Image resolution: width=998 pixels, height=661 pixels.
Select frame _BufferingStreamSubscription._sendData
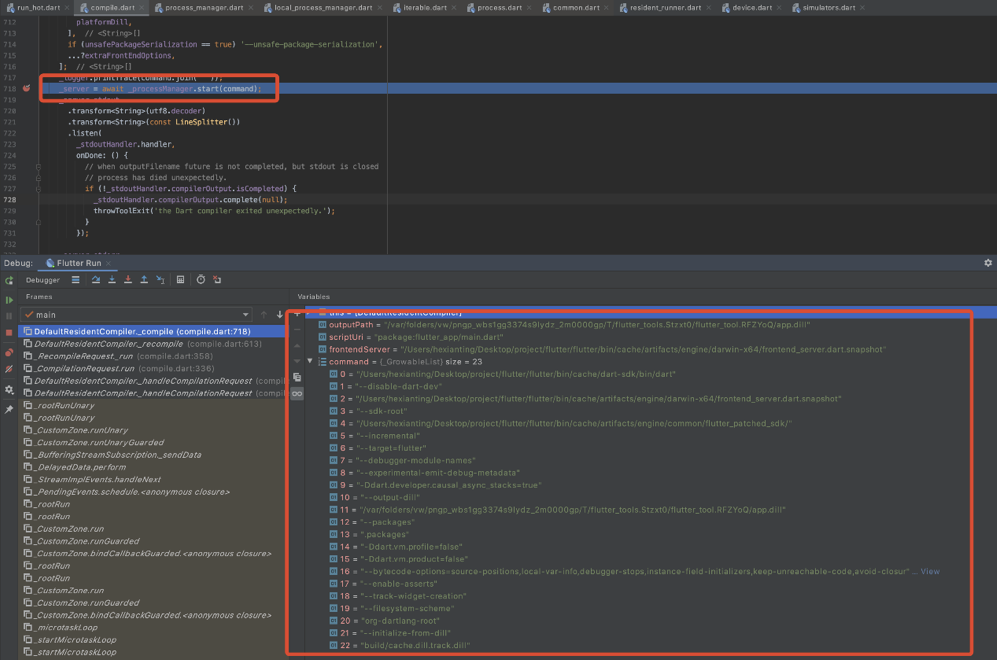pyautogui.click(x=152, y=455)
